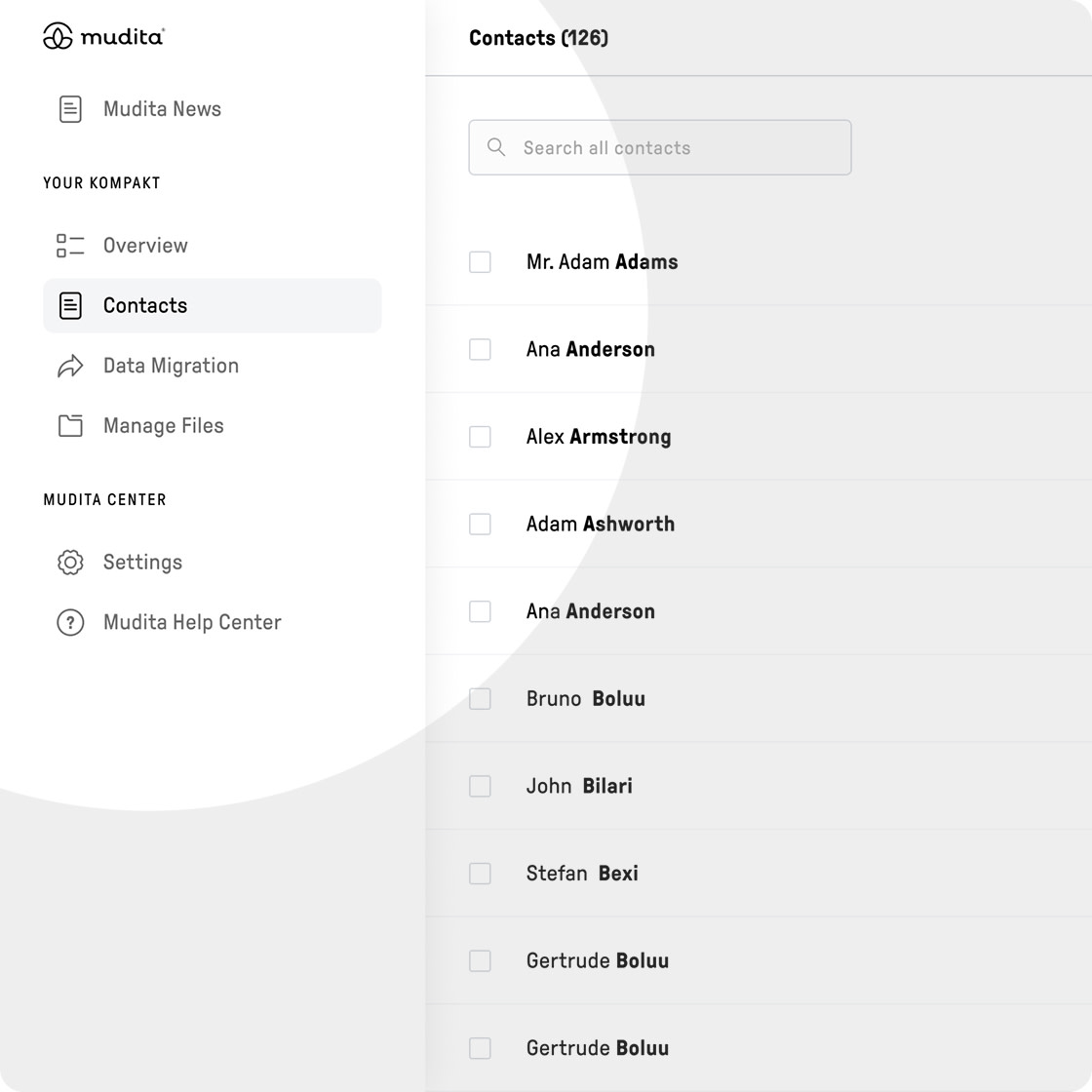Click the Contacts sidebar icon
Viewport: 1092px width, 1092px height.
pos(70,306)
